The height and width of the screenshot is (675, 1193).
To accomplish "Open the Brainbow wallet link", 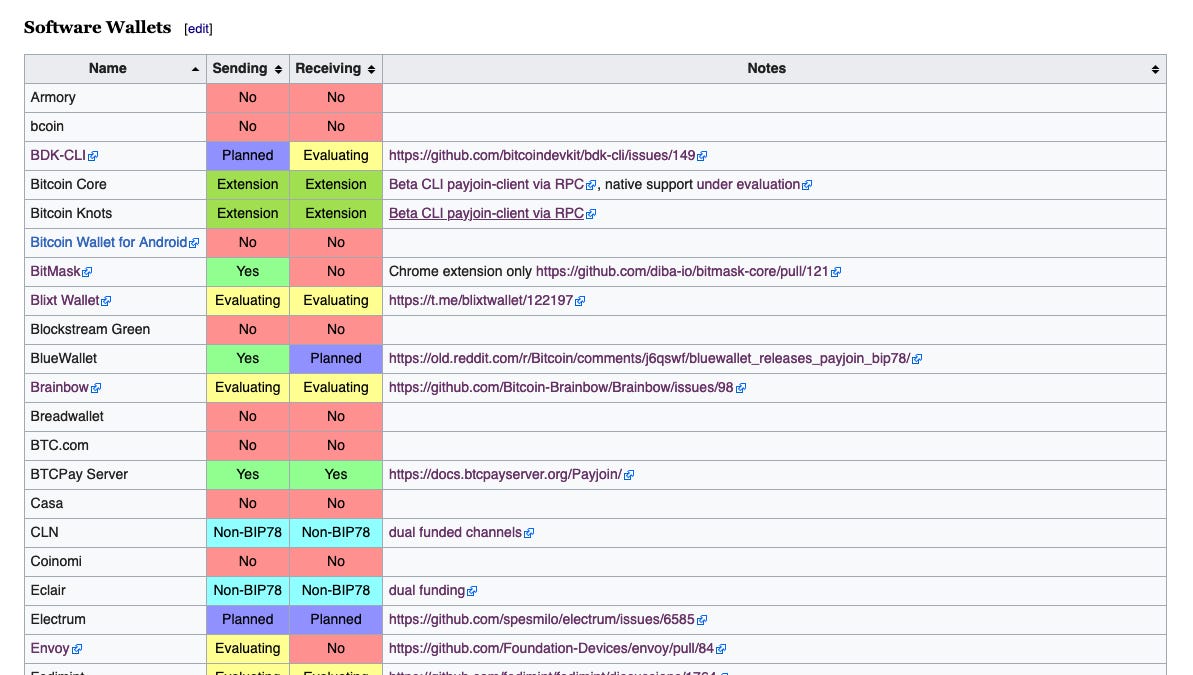I will click(x=59, y=387).
